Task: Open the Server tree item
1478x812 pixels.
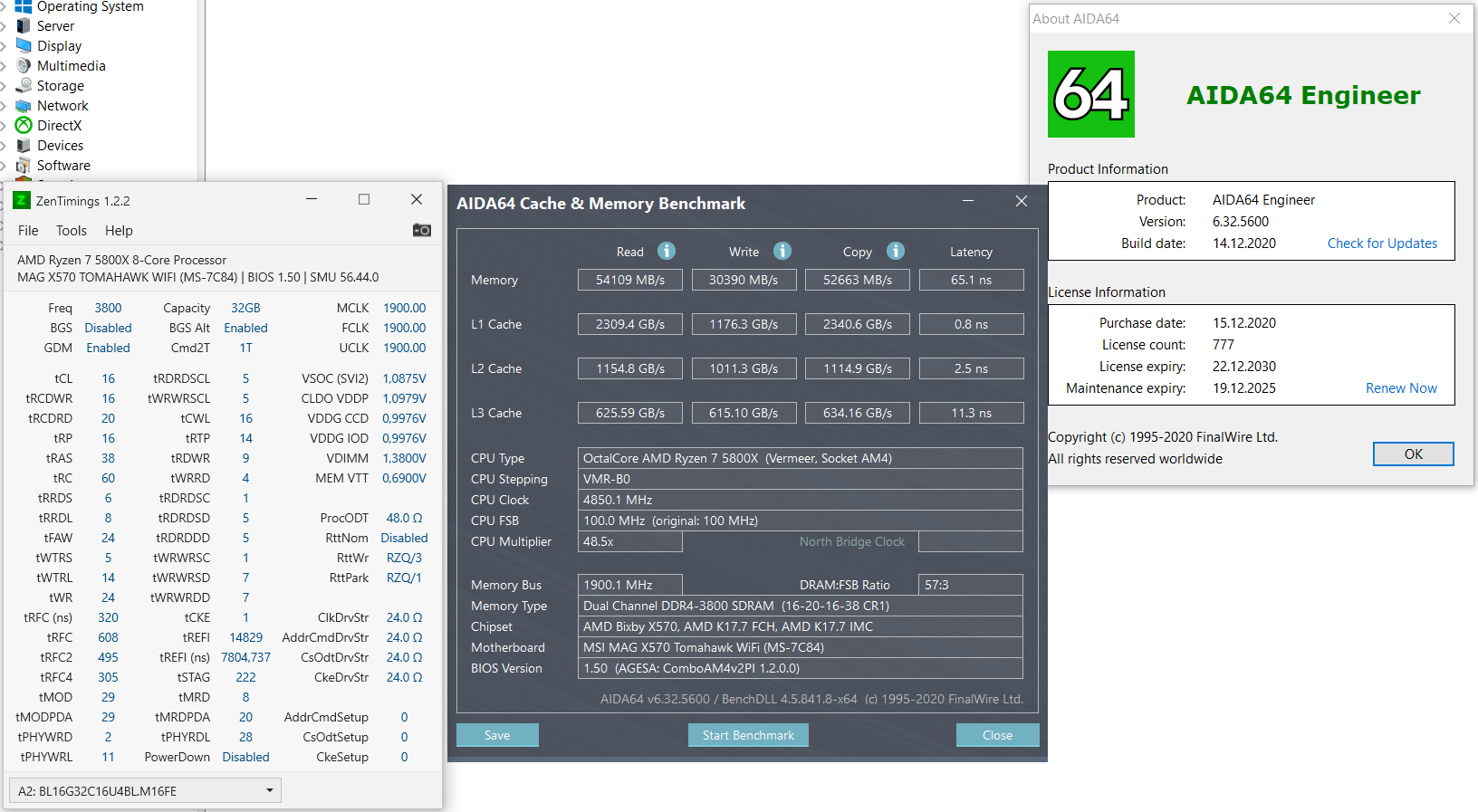Action: coord(55,25)
